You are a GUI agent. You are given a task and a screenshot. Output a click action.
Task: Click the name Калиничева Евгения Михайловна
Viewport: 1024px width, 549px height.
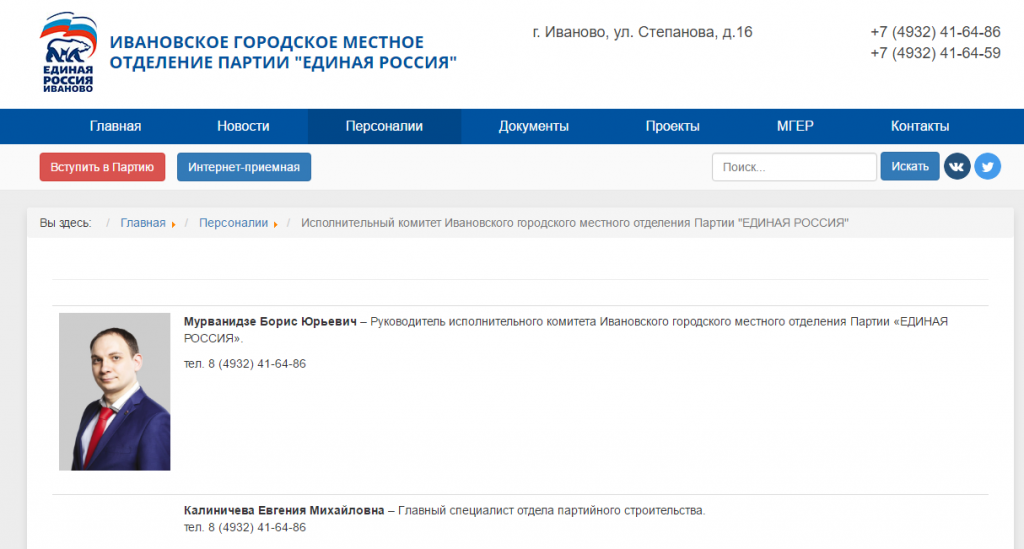(283, 510)
